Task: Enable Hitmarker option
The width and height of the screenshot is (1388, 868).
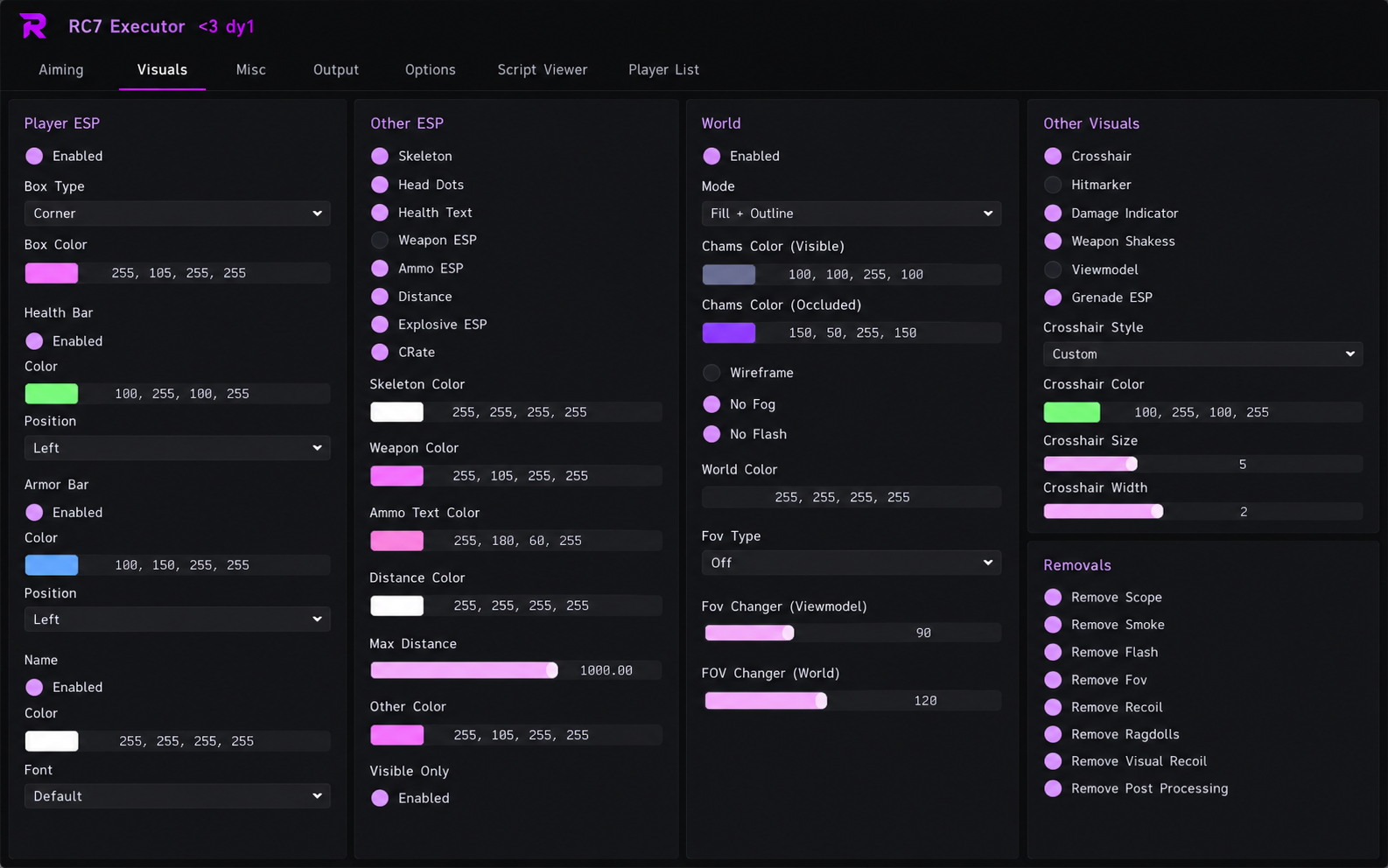Action: (1053, 185)
